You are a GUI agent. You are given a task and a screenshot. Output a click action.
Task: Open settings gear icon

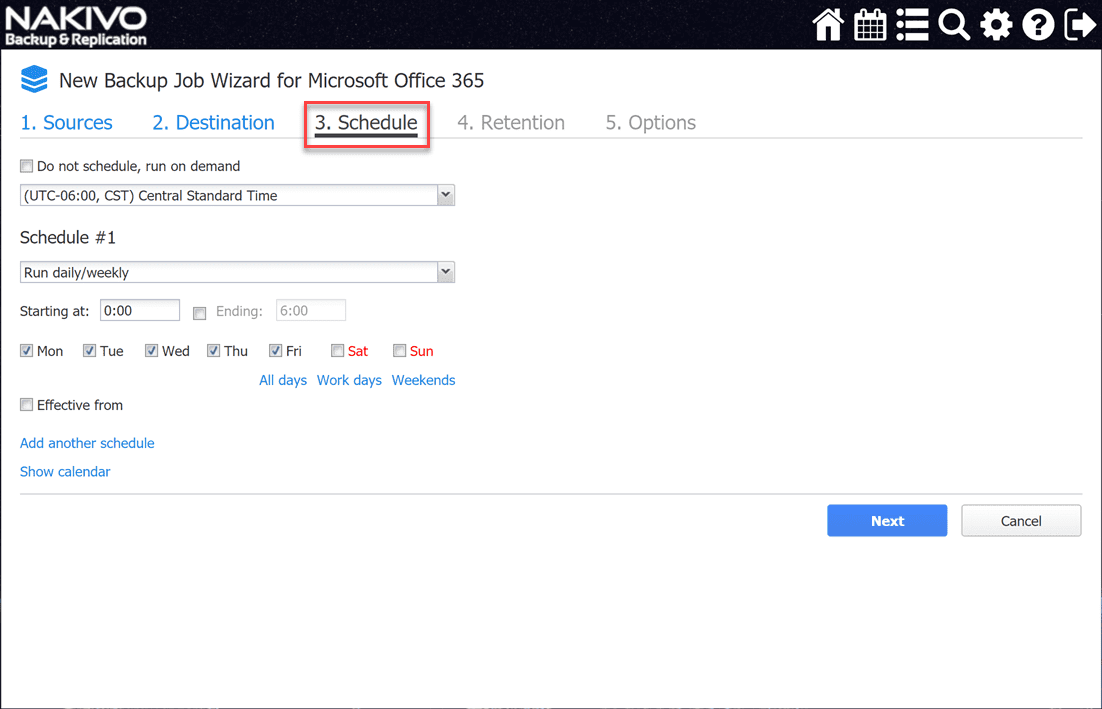(x=996, y=25)
